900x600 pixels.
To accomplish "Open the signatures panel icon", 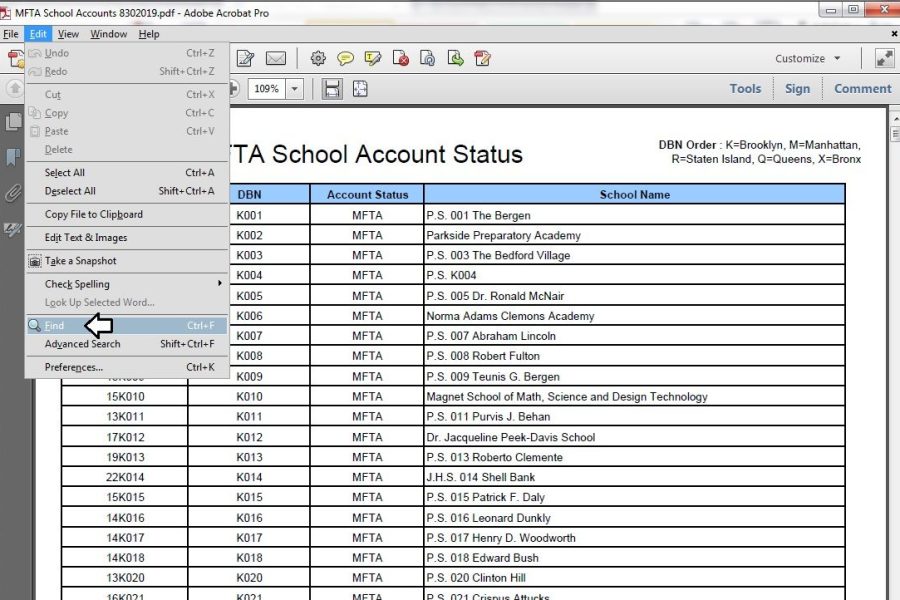I will pos(13,230).
